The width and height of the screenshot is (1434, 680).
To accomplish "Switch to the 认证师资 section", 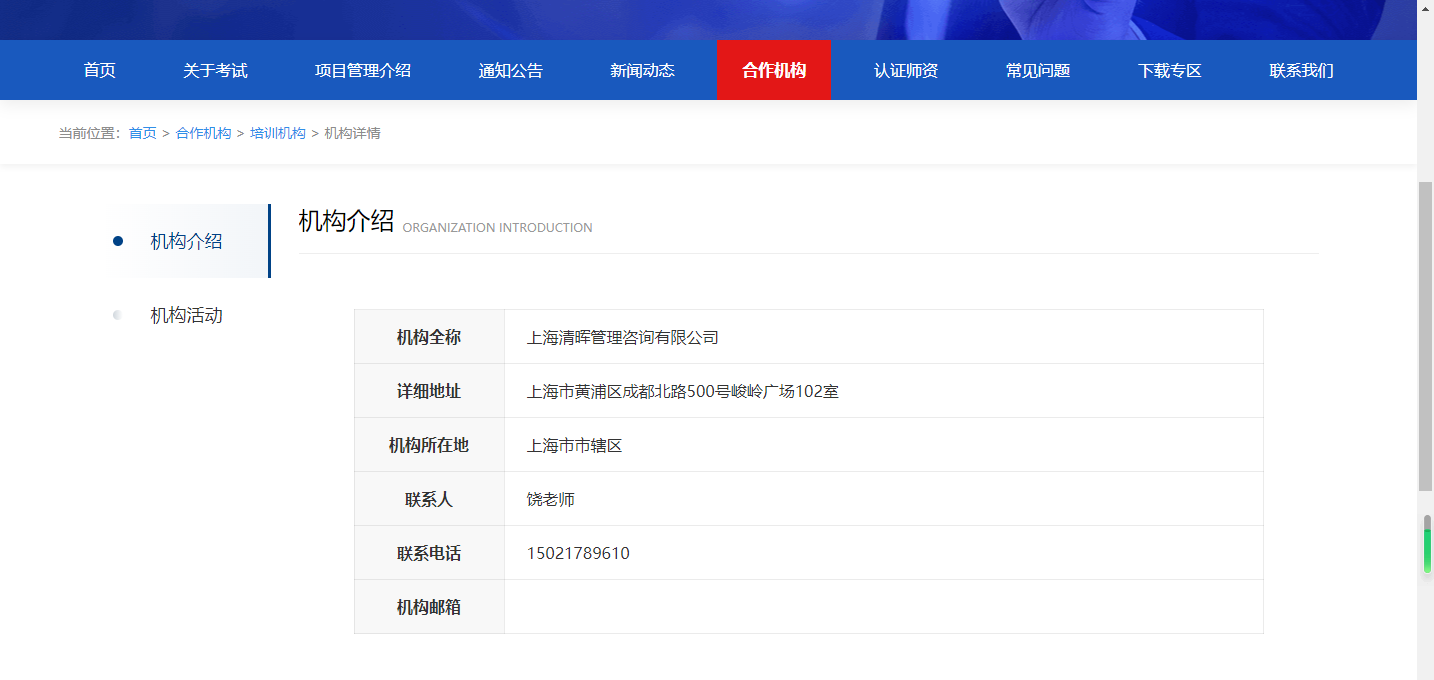I will point(904,70).
